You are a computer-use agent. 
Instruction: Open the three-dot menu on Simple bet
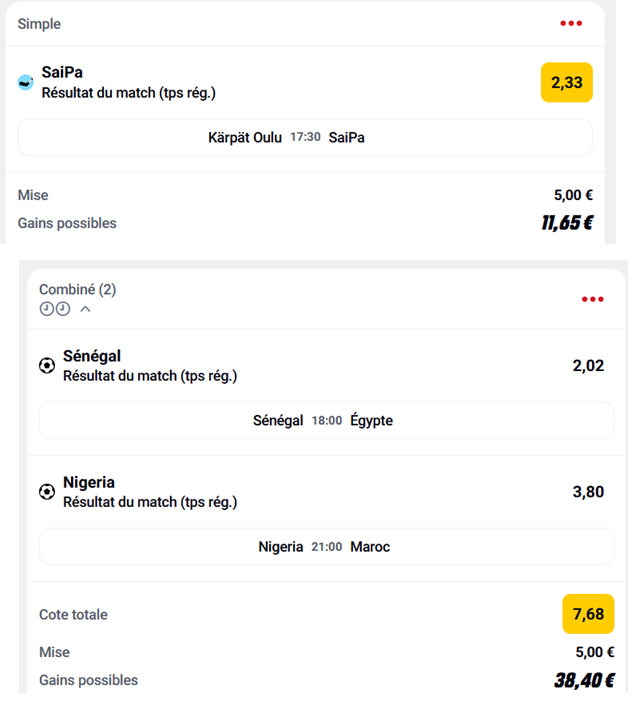point(571,23)
